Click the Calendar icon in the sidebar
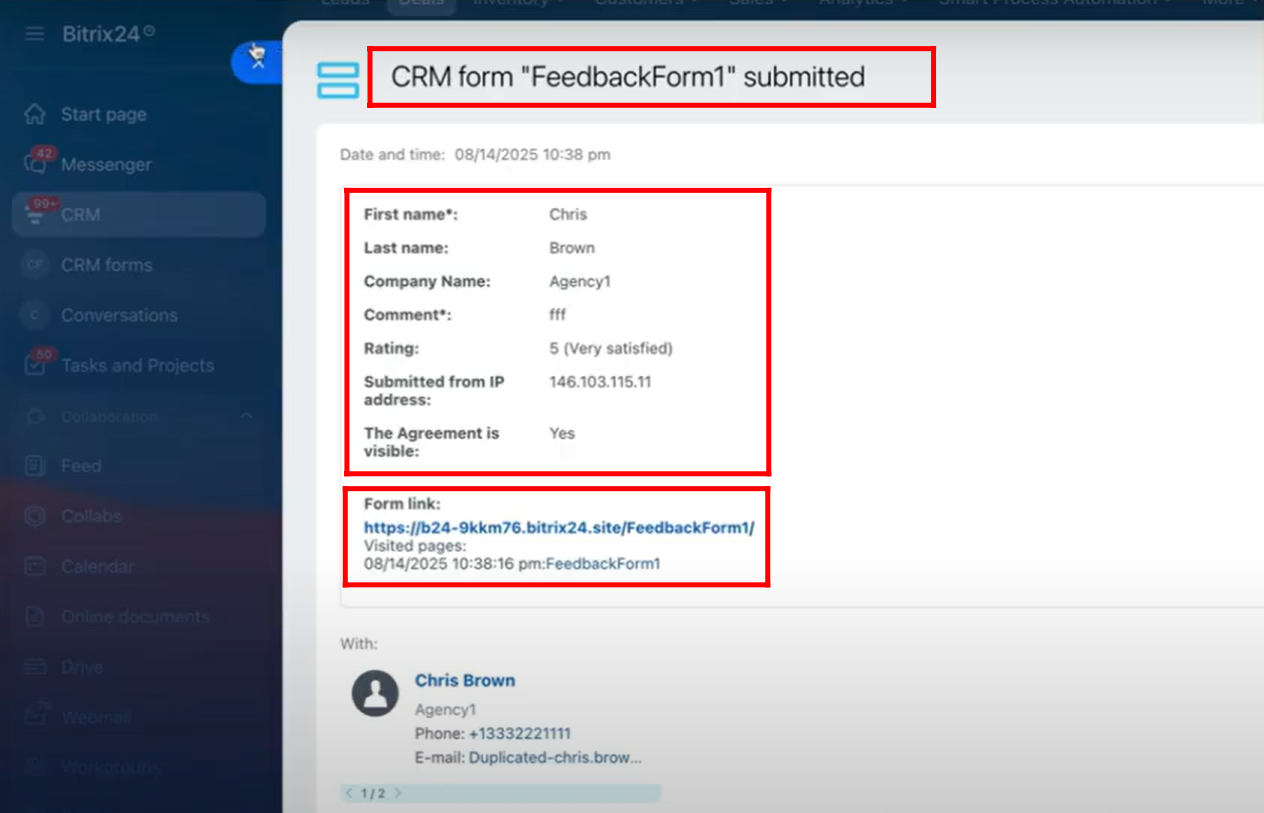The height and width of the screenshot is (813, 1264). click(x=35, y=566)
